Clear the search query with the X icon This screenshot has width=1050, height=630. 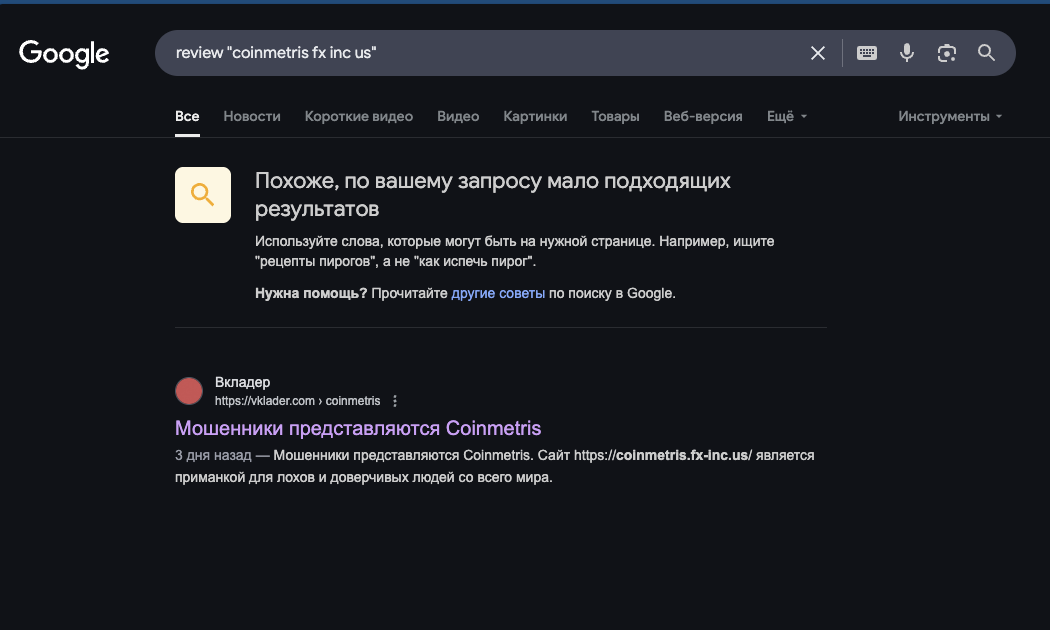click(x=818, y=53)
